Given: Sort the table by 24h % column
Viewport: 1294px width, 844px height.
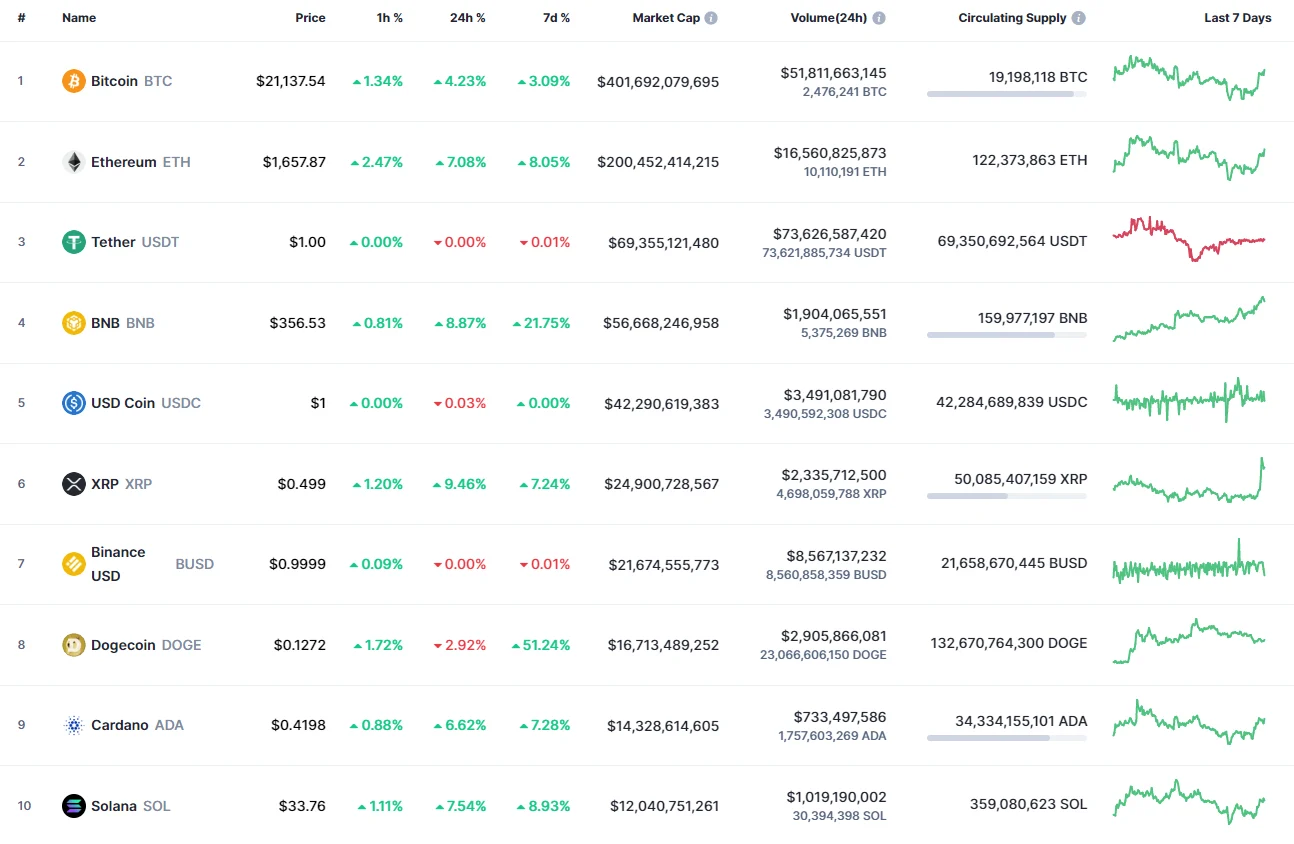Looking at the screenshot, I should [468, 17].
